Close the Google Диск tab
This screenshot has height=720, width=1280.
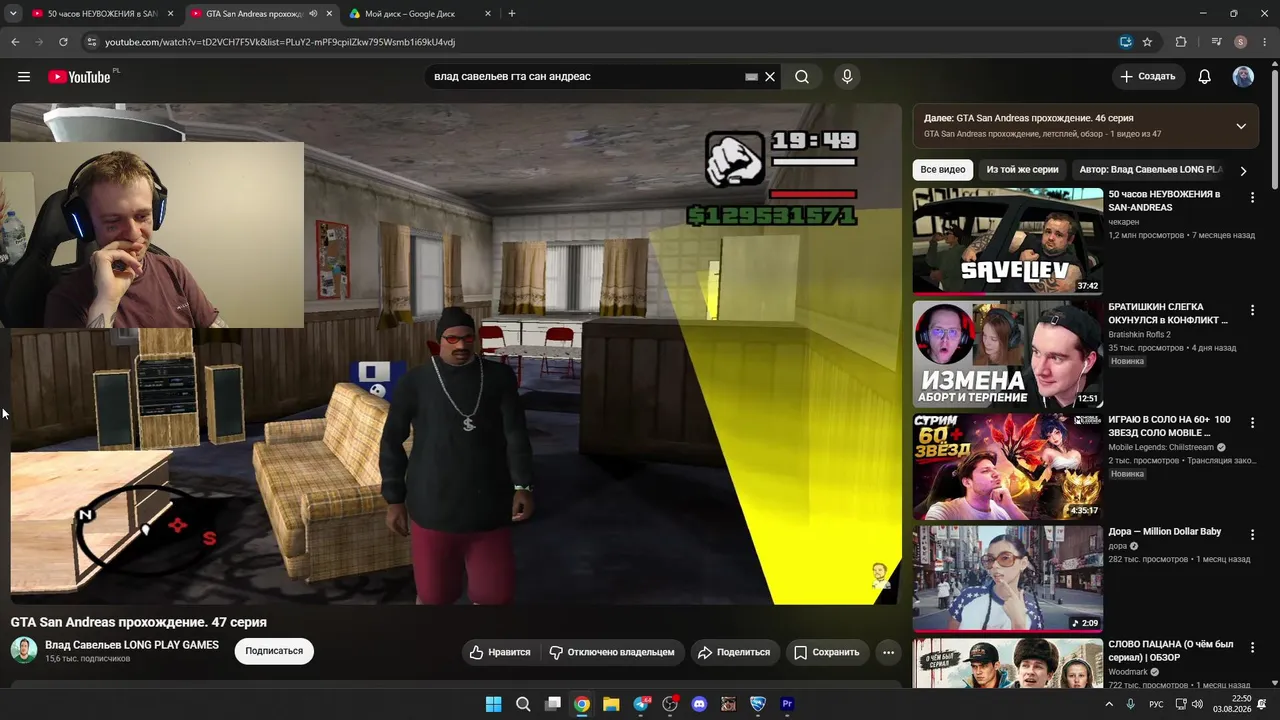click(488, 14)
